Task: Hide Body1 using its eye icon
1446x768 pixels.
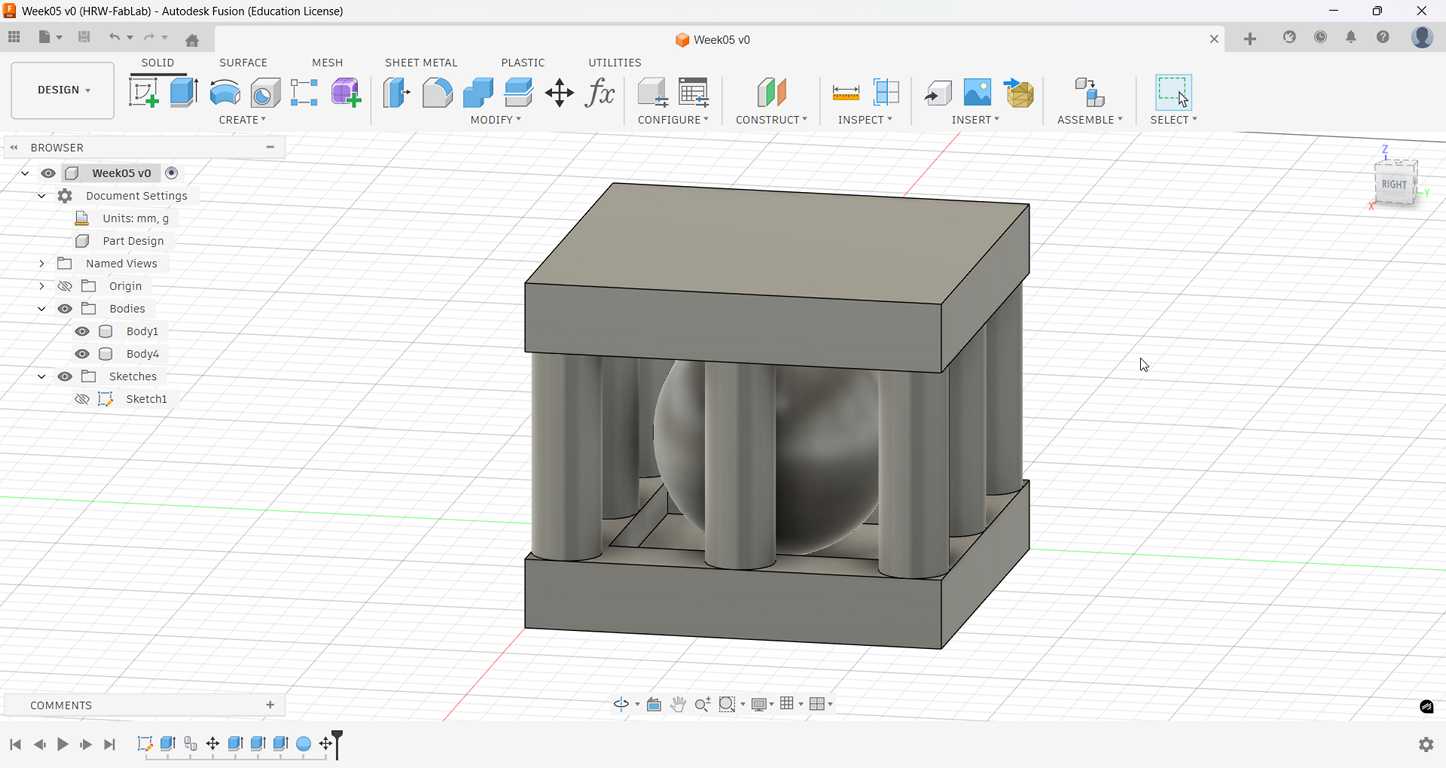Action: click(x=82, y=331)
